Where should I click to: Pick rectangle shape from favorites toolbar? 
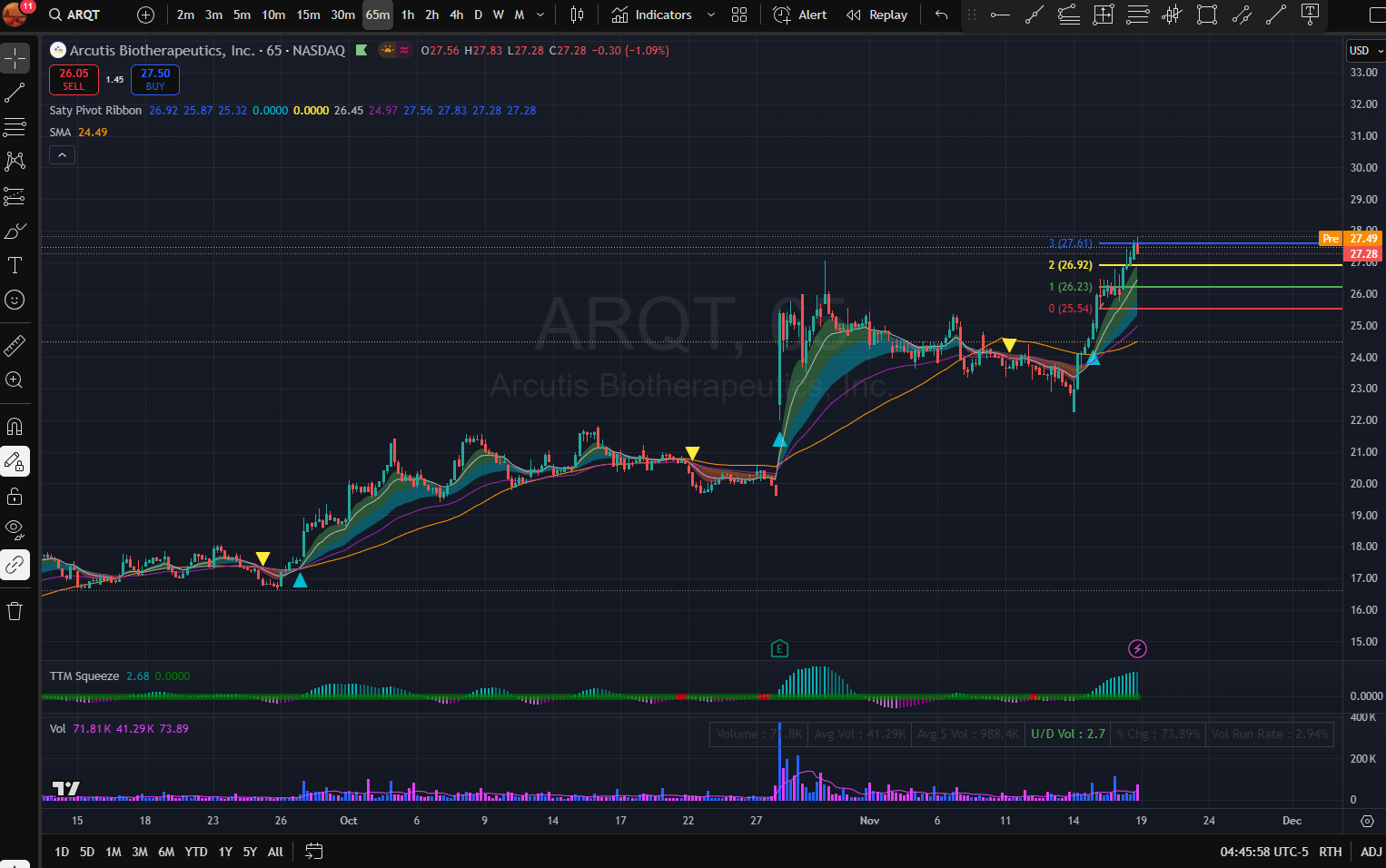coord(1207,15)
